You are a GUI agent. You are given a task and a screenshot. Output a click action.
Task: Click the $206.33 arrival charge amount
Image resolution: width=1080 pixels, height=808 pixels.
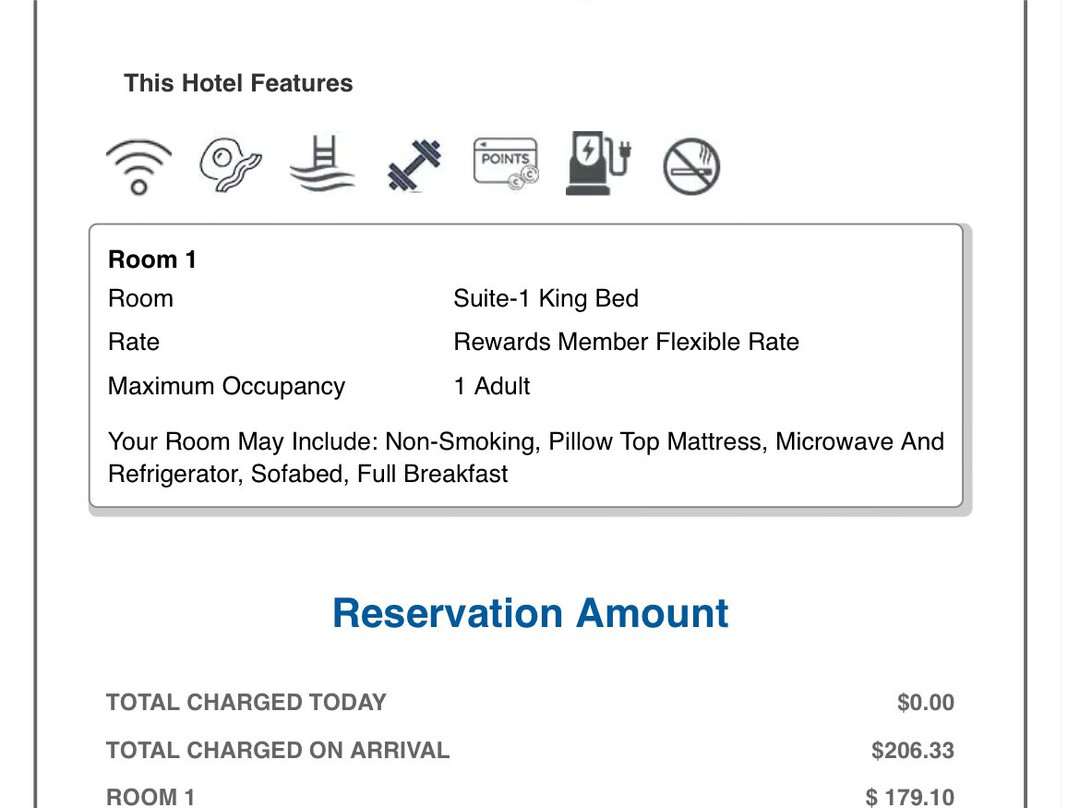click(x=912, y=751)
